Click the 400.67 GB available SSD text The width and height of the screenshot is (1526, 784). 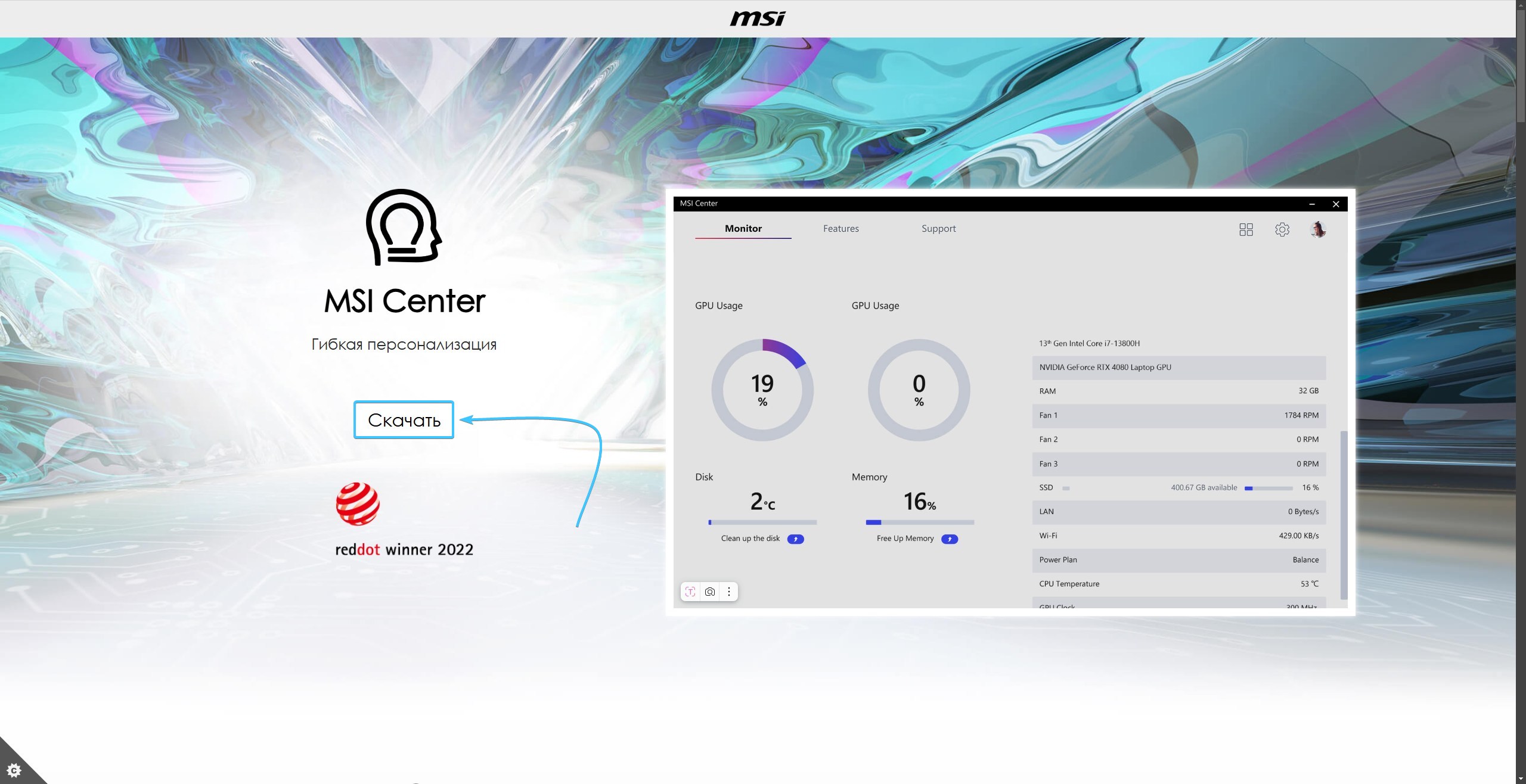(1204, 488)
